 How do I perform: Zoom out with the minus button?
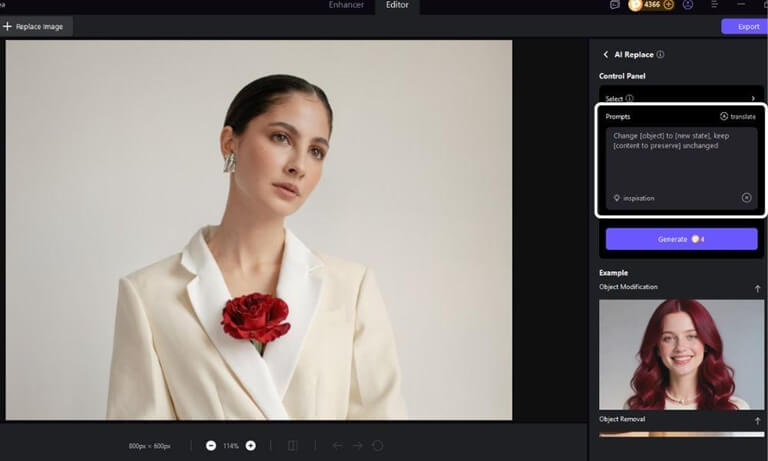click(x=211, y=445)
